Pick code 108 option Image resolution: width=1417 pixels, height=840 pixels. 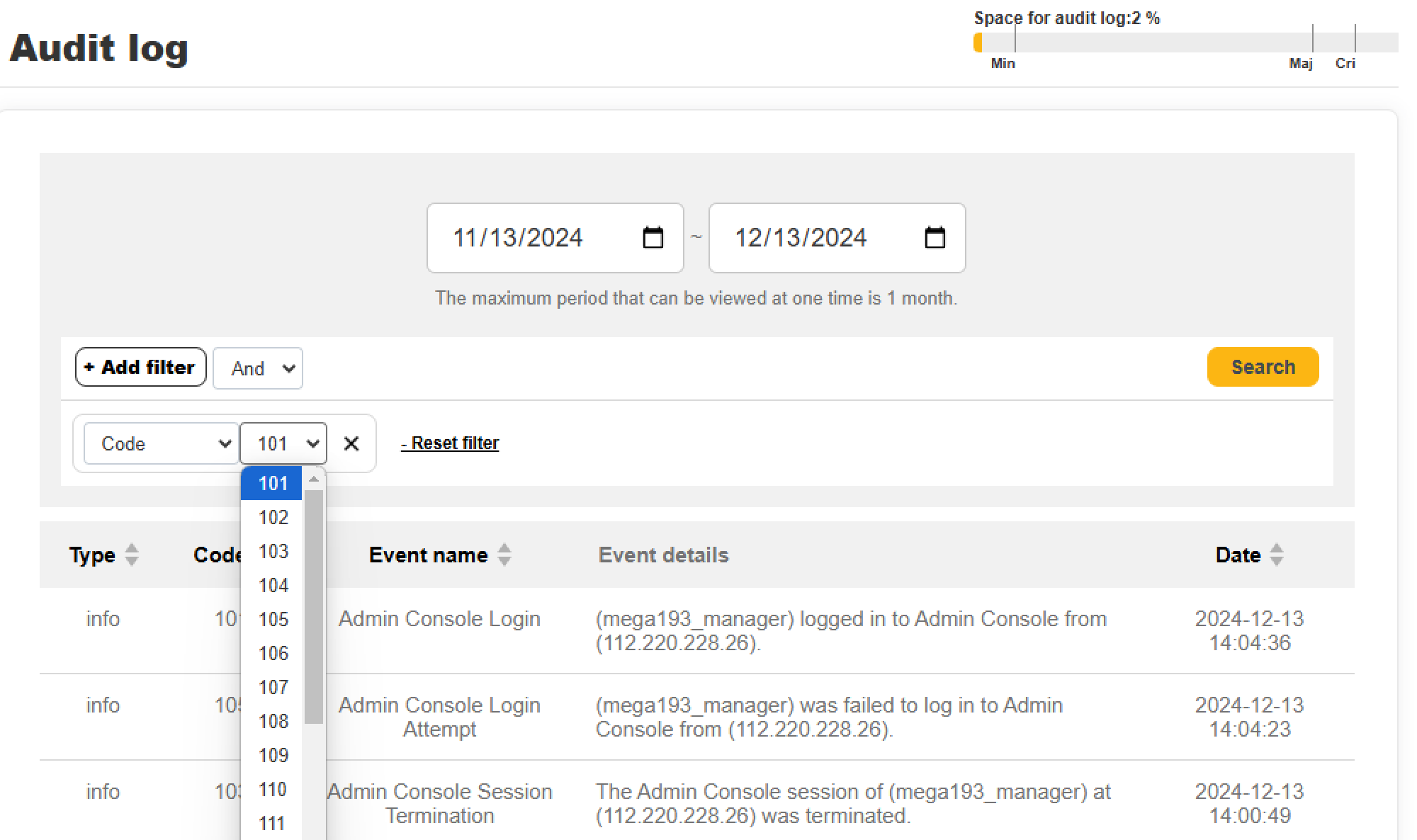(273, 722)
